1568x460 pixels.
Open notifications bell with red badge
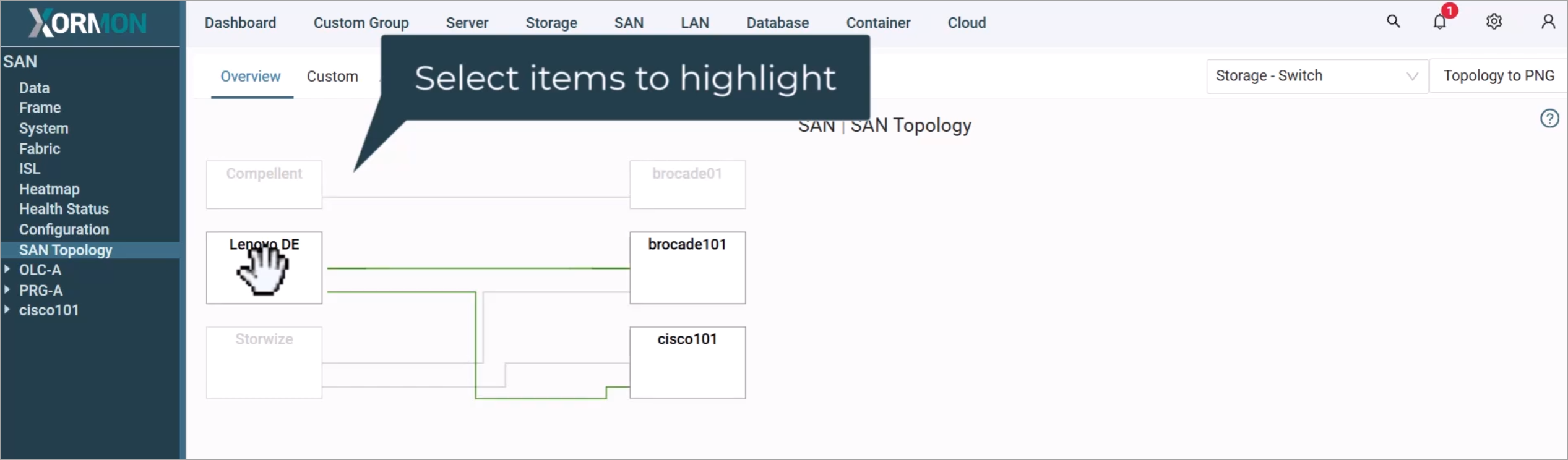[1441, 20]
